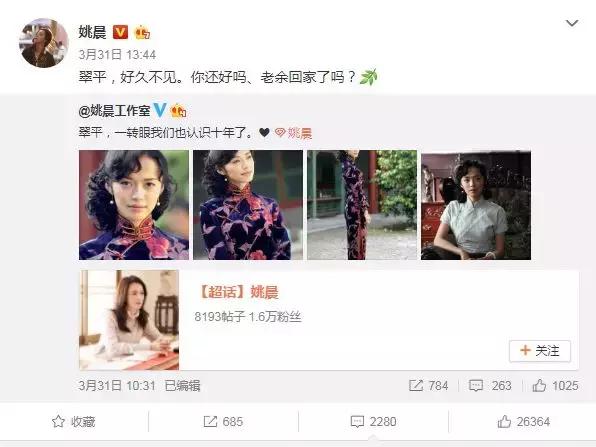Click the crown membership badge beside 姚晨

143,33
